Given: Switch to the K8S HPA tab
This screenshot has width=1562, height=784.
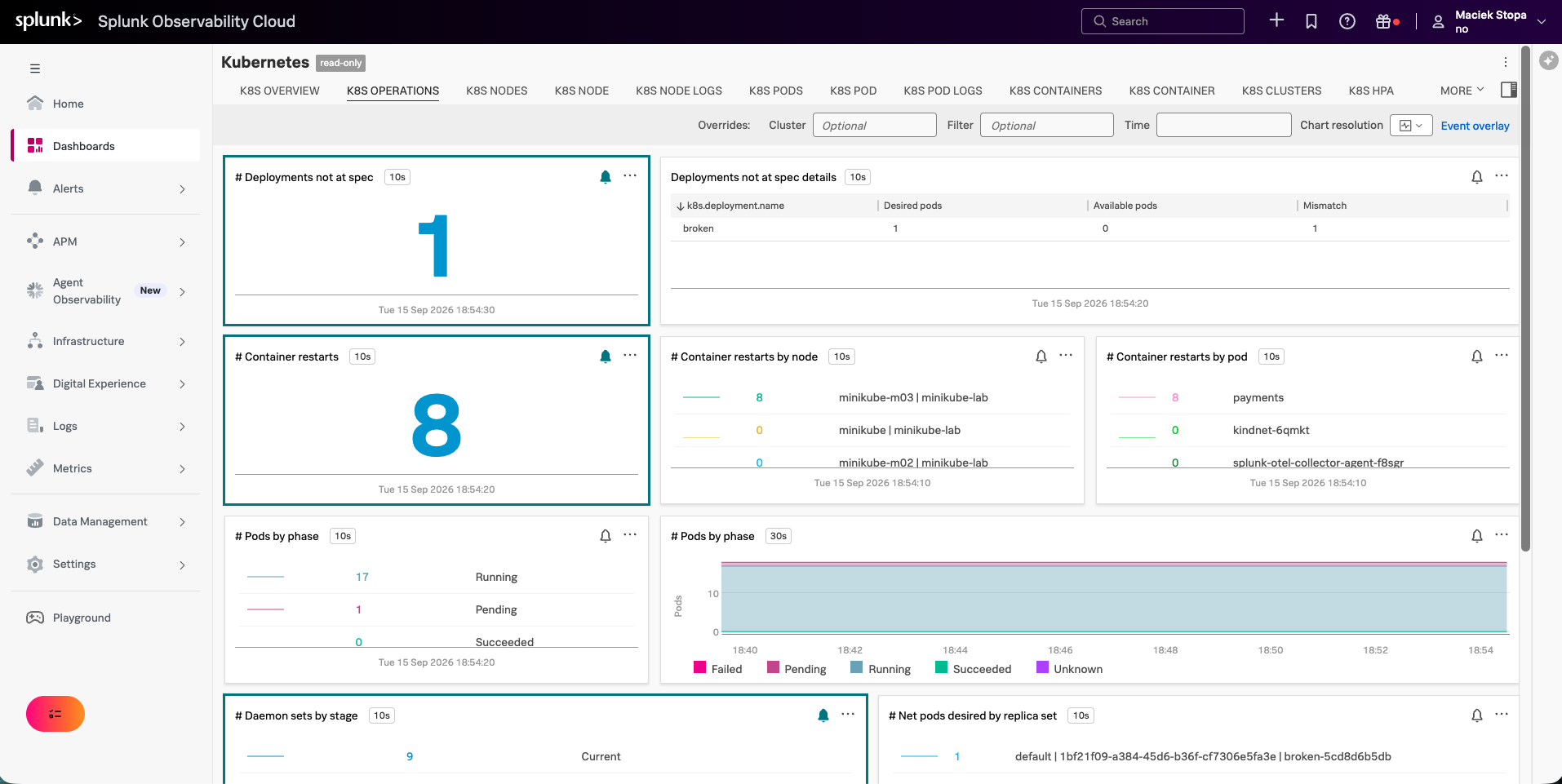Looking at the screenshot, I should 1371,91.
